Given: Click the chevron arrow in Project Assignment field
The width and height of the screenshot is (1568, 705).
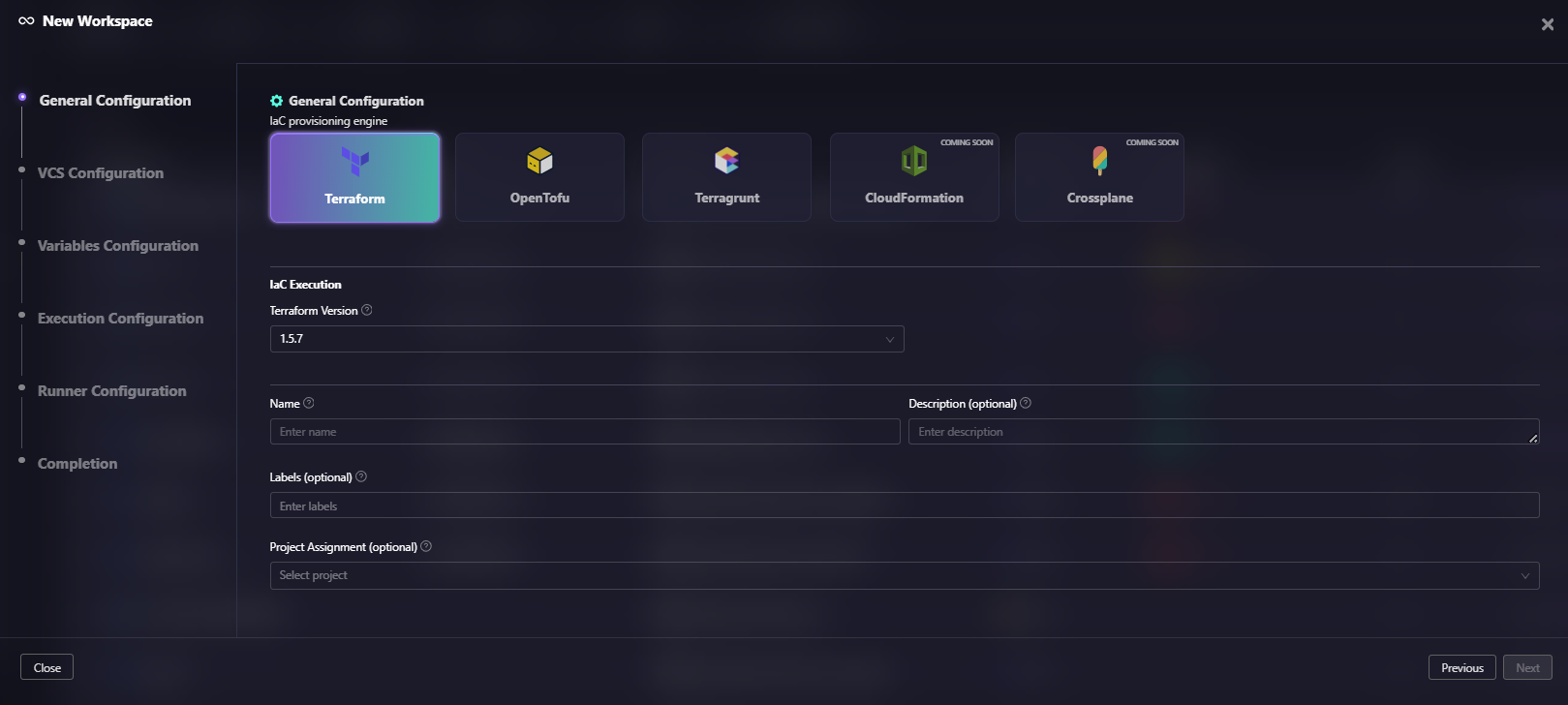Looking at the screenshot, I should pyautogui.click(x=1525, y=576).
